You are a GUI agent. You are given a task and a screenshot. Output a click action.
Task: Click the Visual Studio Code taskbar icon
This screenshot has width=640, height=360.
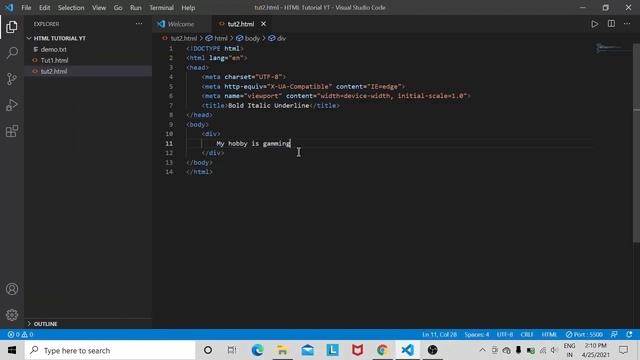click(x=407, y=350)
